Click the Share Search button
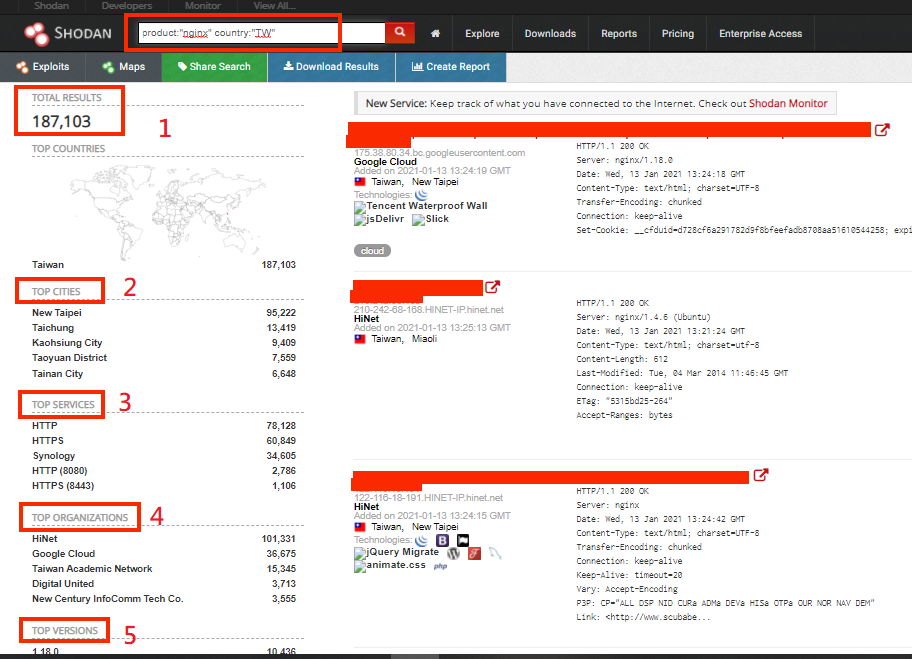 (215, 67)
